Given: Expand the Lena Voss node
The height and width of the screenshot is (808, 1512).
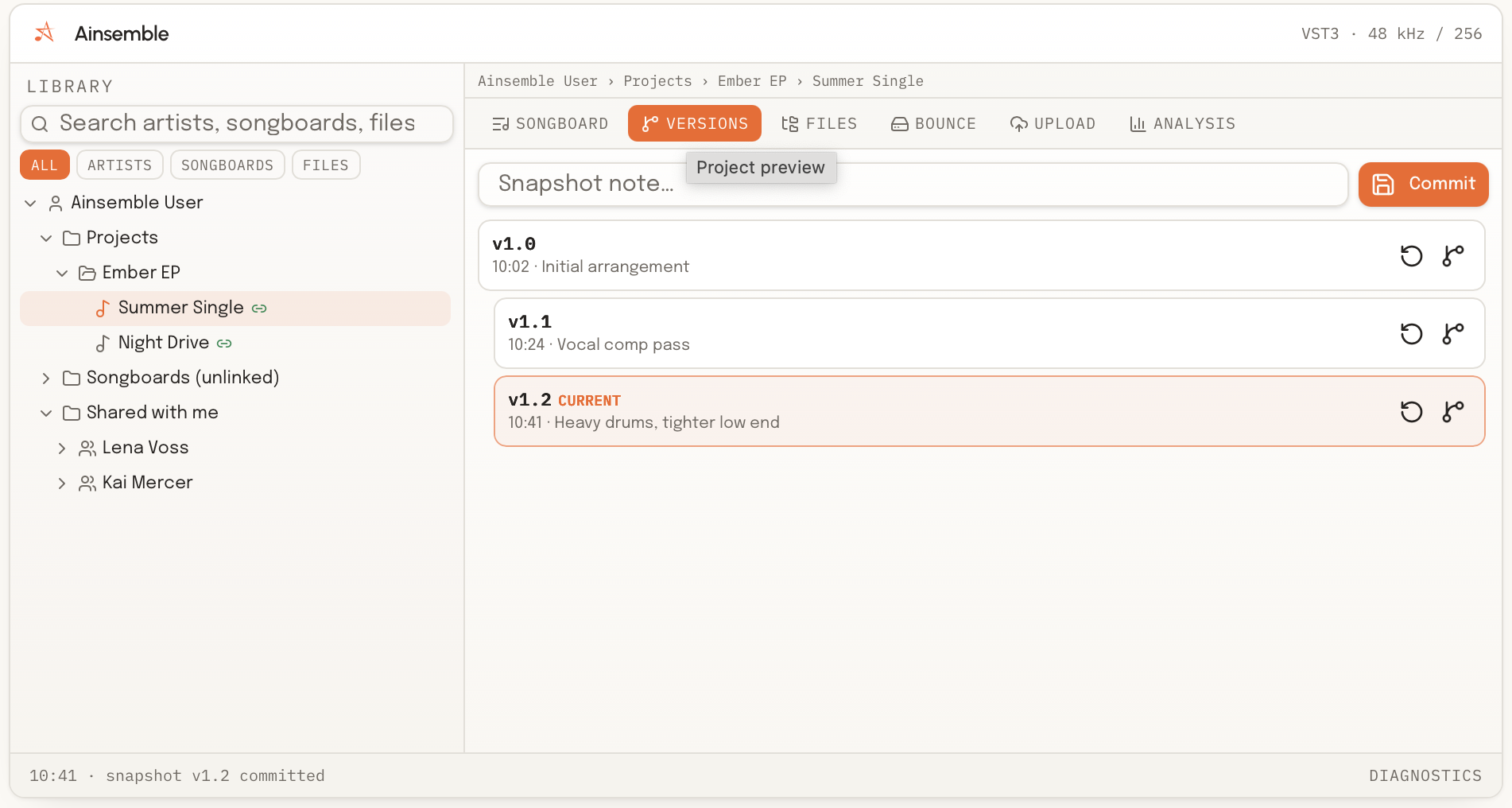Looking at the screenshot, I should click(x=62, y=449).
